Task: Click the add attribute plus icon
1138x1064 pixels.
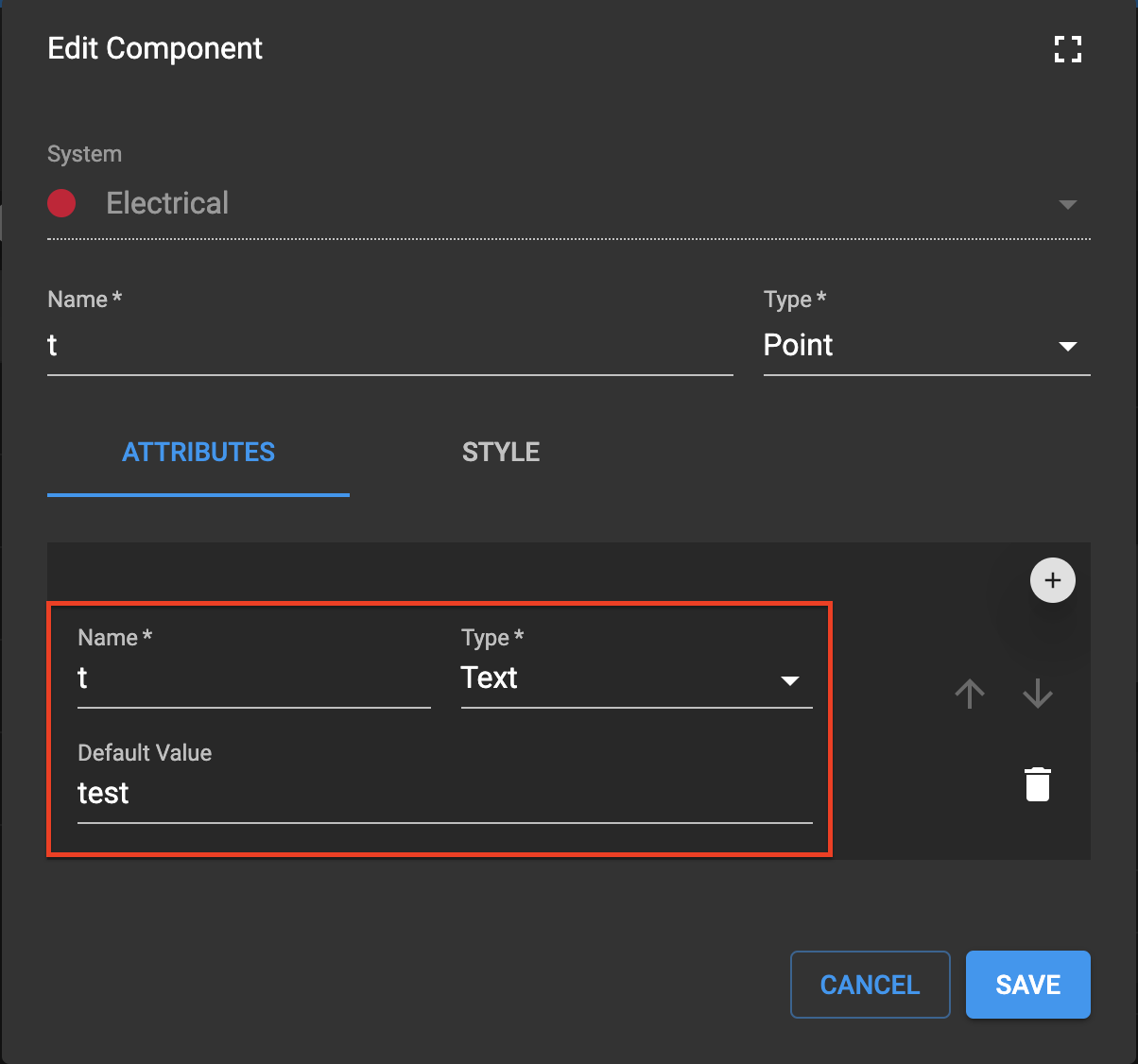Action: point(1053,580)
